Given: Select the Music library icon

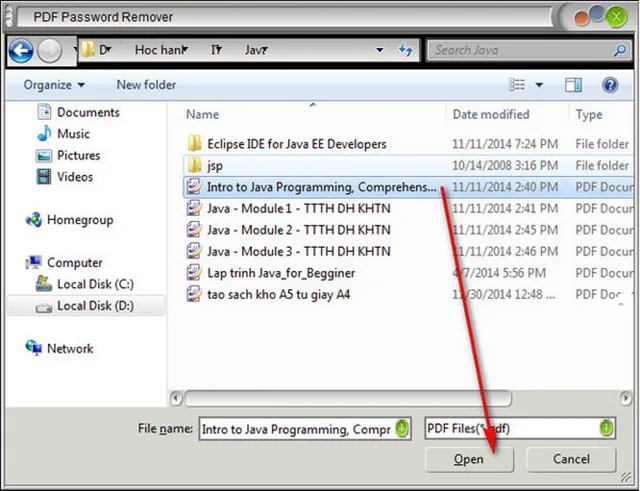Looking at the screenshot, I should pos(44,134).
